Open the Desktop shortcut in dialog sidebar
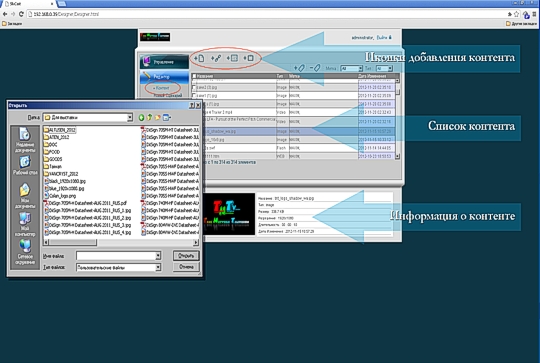 click(x=25, y=166)
